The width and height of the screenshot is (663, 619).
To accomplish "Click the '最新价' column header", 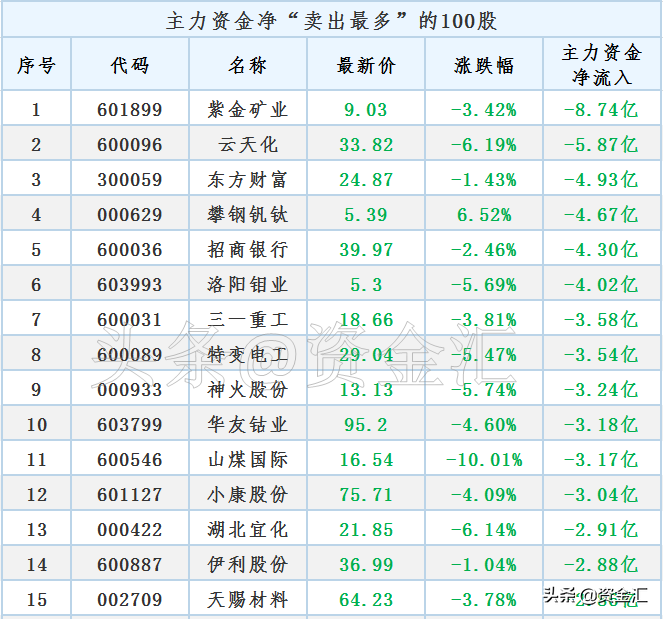I will pos(366,66).
